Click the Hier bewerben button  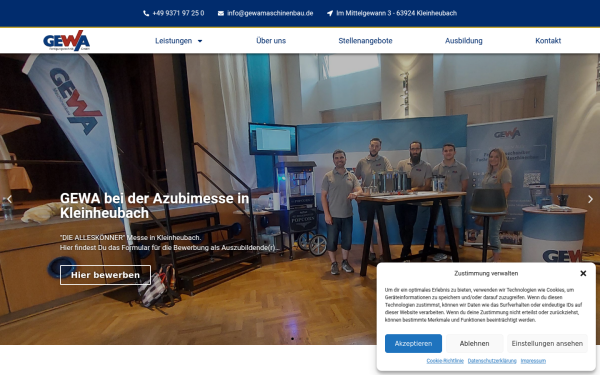click(105, 275)
